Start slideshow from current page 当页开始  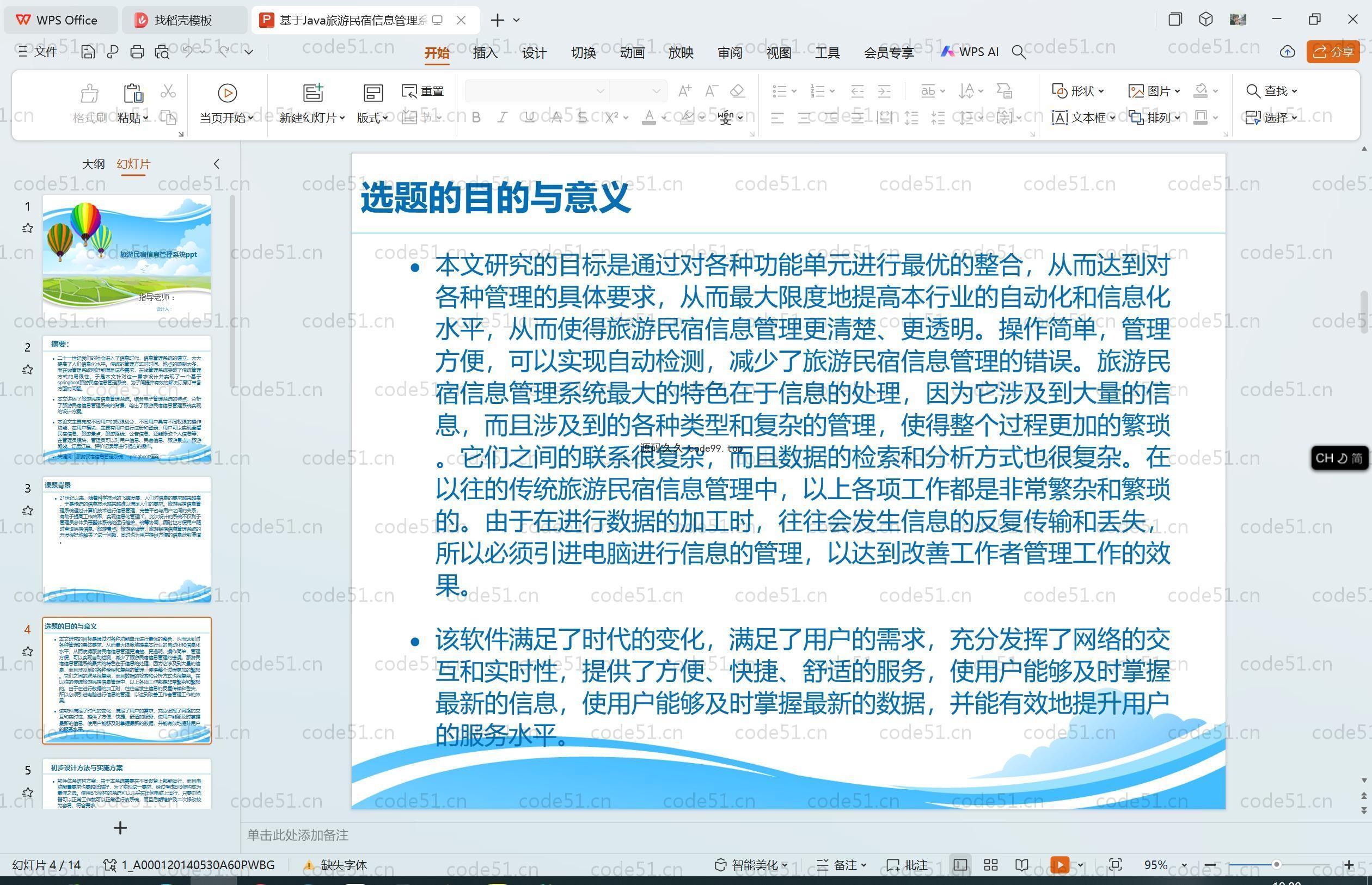[x=226, y=104]
